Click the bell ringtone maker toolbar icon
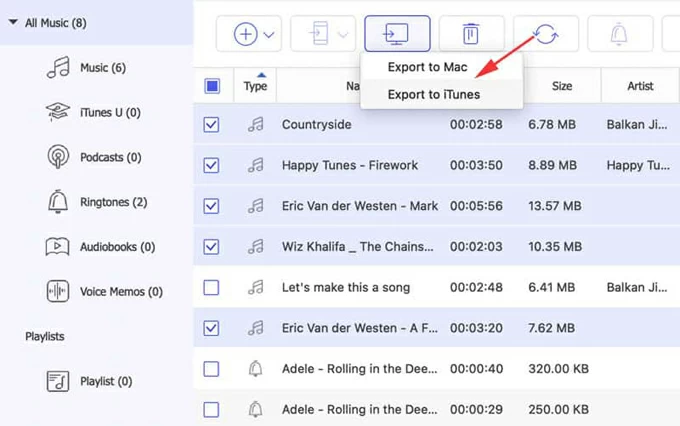 (x=618, y=34)
